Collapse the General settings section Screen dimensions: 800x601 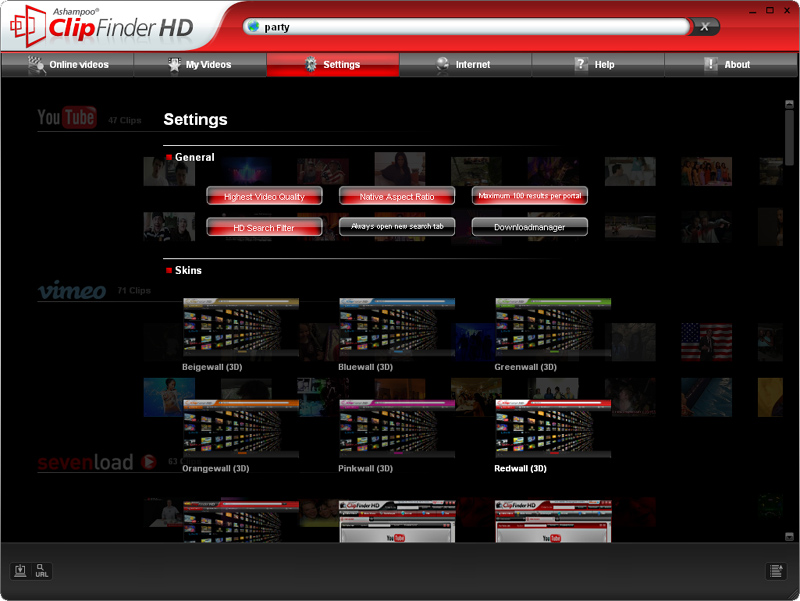pos(167,157)
